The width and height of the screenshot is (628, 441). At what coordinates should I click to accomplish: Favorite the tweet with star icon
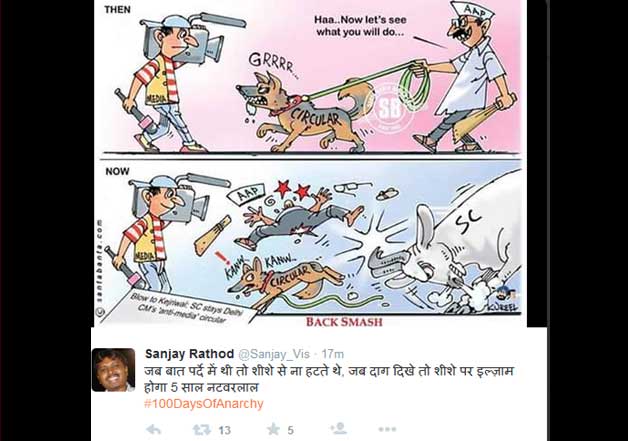tap(273, 429)
